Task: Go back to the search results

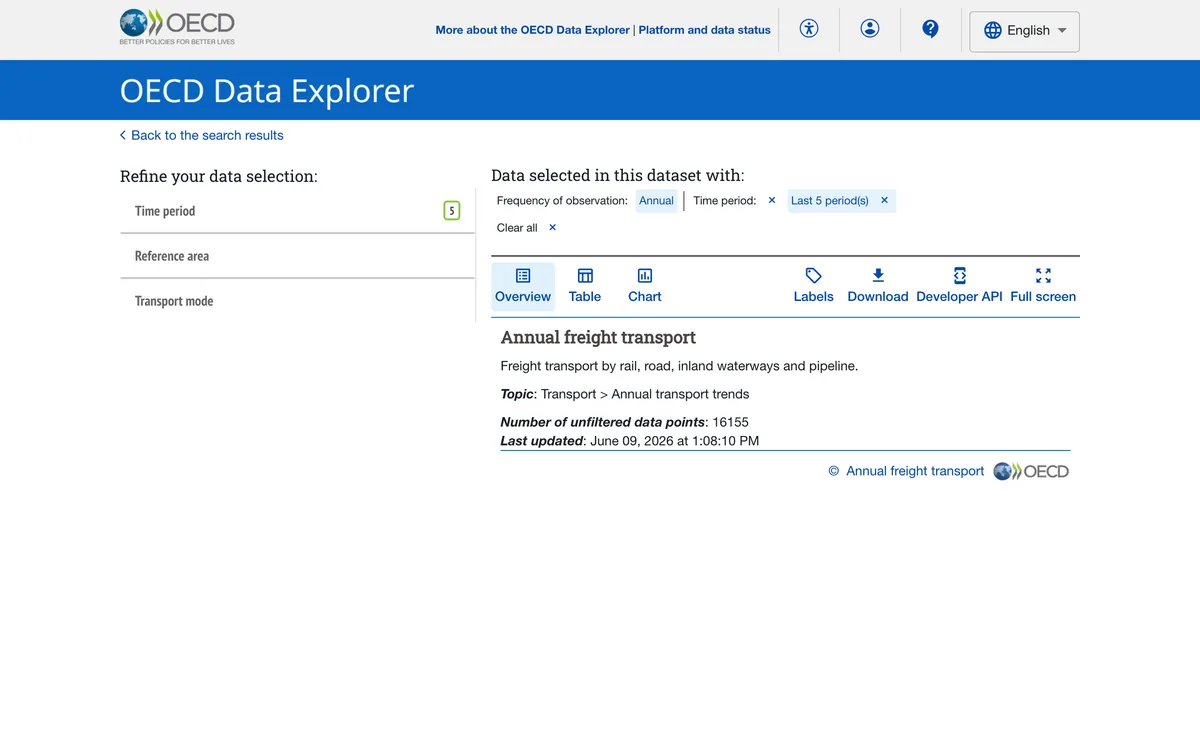Action: [201, 135]
